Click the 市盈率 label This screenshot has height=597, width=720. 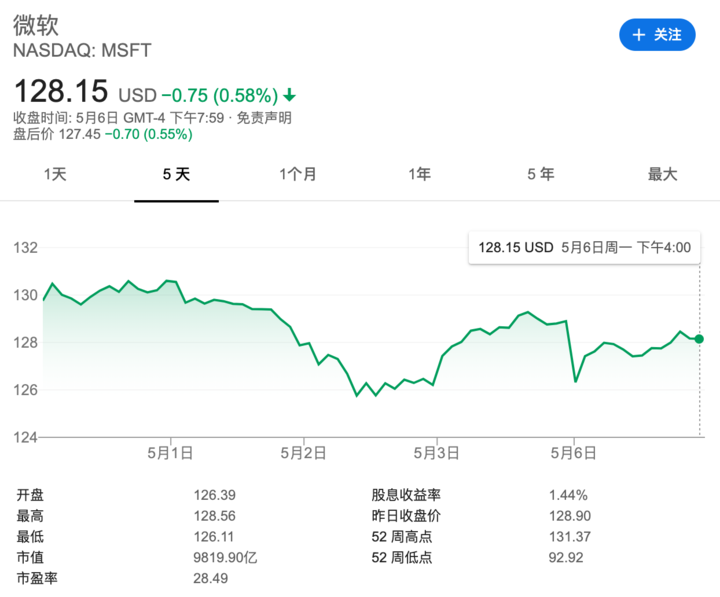tap(37, 578)
